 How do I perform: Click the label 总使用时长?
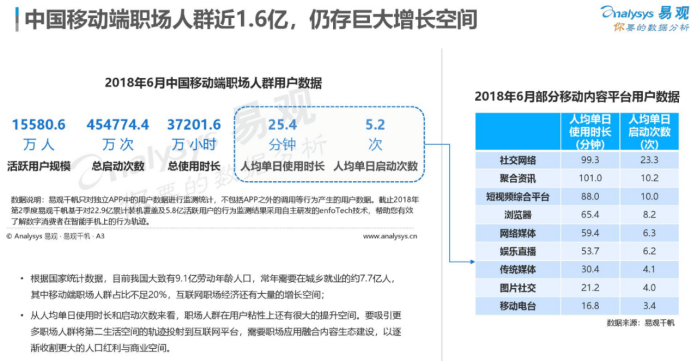tap(194, 166)
